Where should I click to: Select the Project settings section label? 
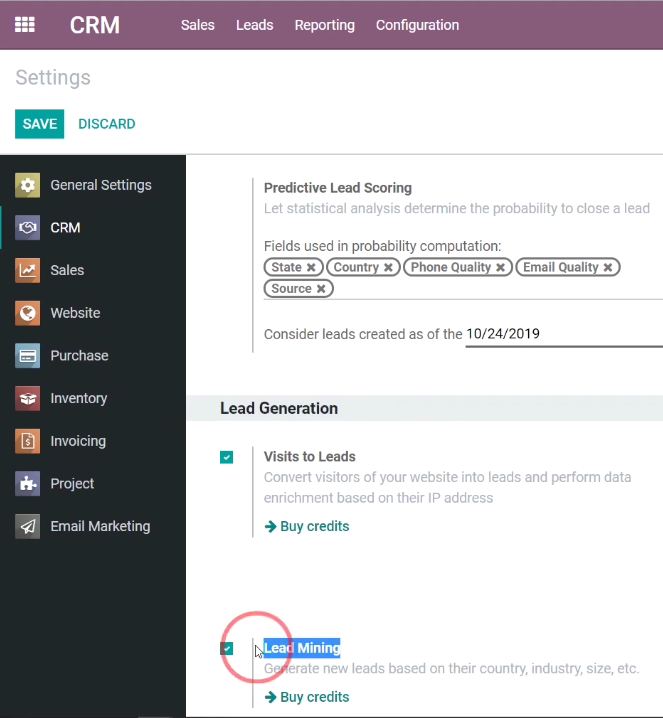coord(72,484)
